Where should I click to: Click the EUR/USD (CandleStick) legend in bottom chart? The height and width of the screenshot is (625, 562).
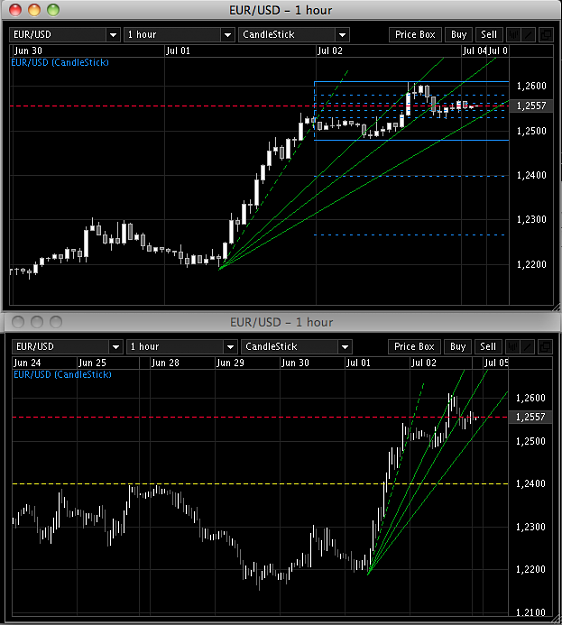pyautogui.click(x=63, y=375)
